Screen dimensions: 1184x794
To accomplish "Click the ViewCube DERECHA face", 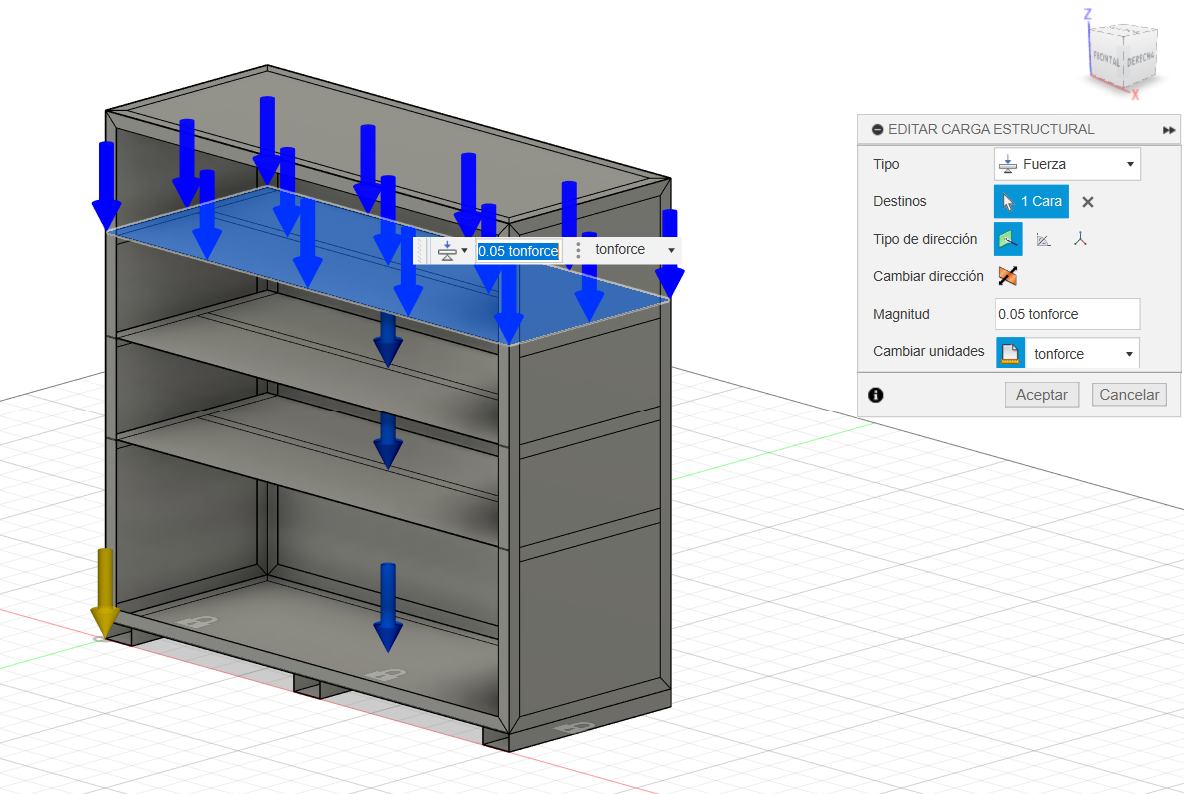I will 1140,58.
